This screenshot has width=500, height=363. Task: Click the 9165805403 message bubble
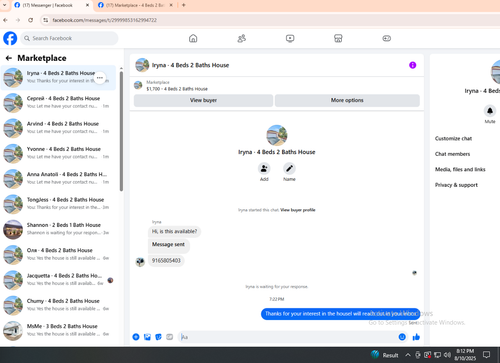(x=166, y=261)
